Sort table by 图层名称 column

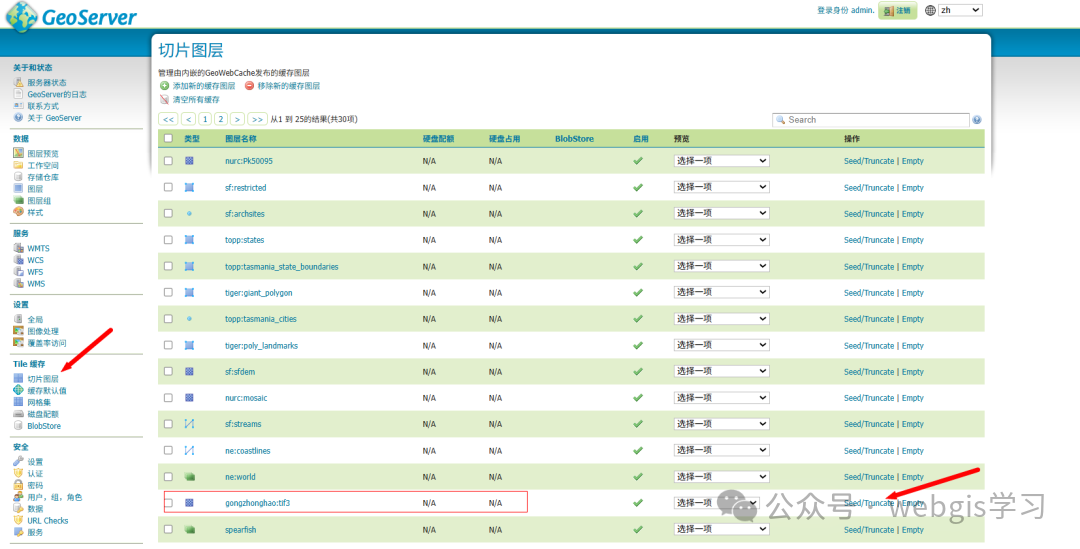(240, 138)
